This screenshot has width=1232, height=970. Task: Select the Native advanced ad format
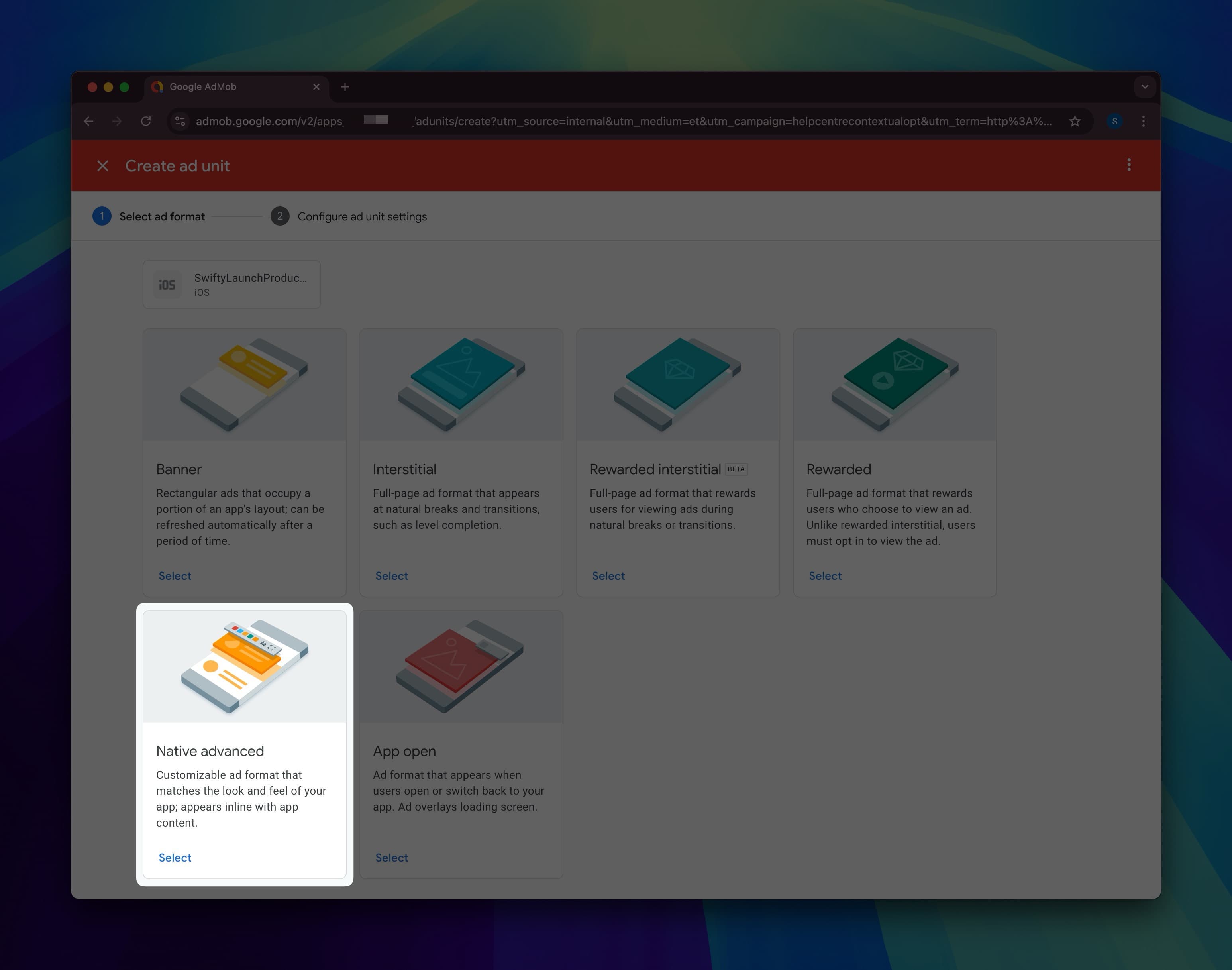pyautogui.click(x=175, y=858)
